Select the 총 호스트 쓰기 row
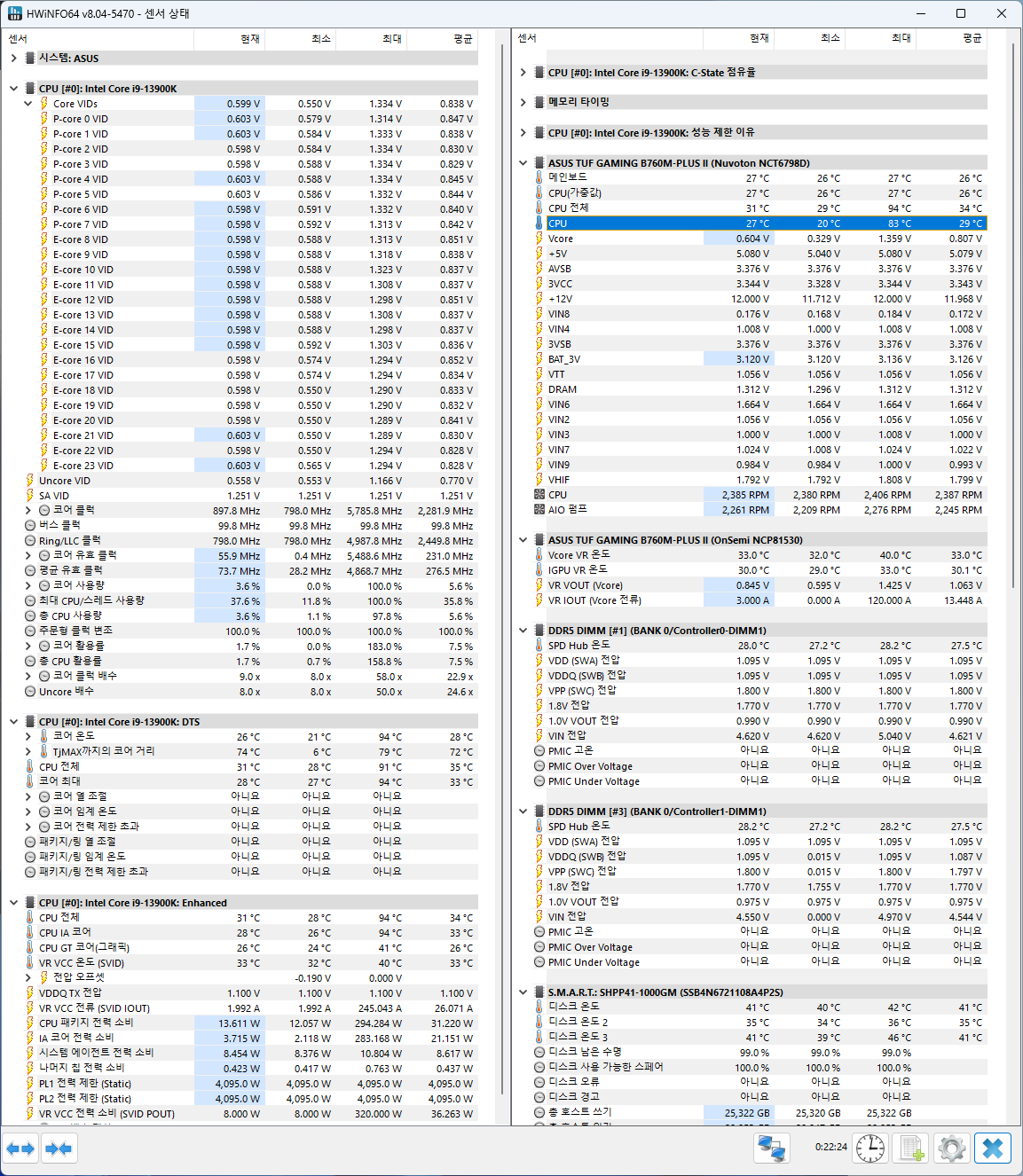 click(759, 1112)
